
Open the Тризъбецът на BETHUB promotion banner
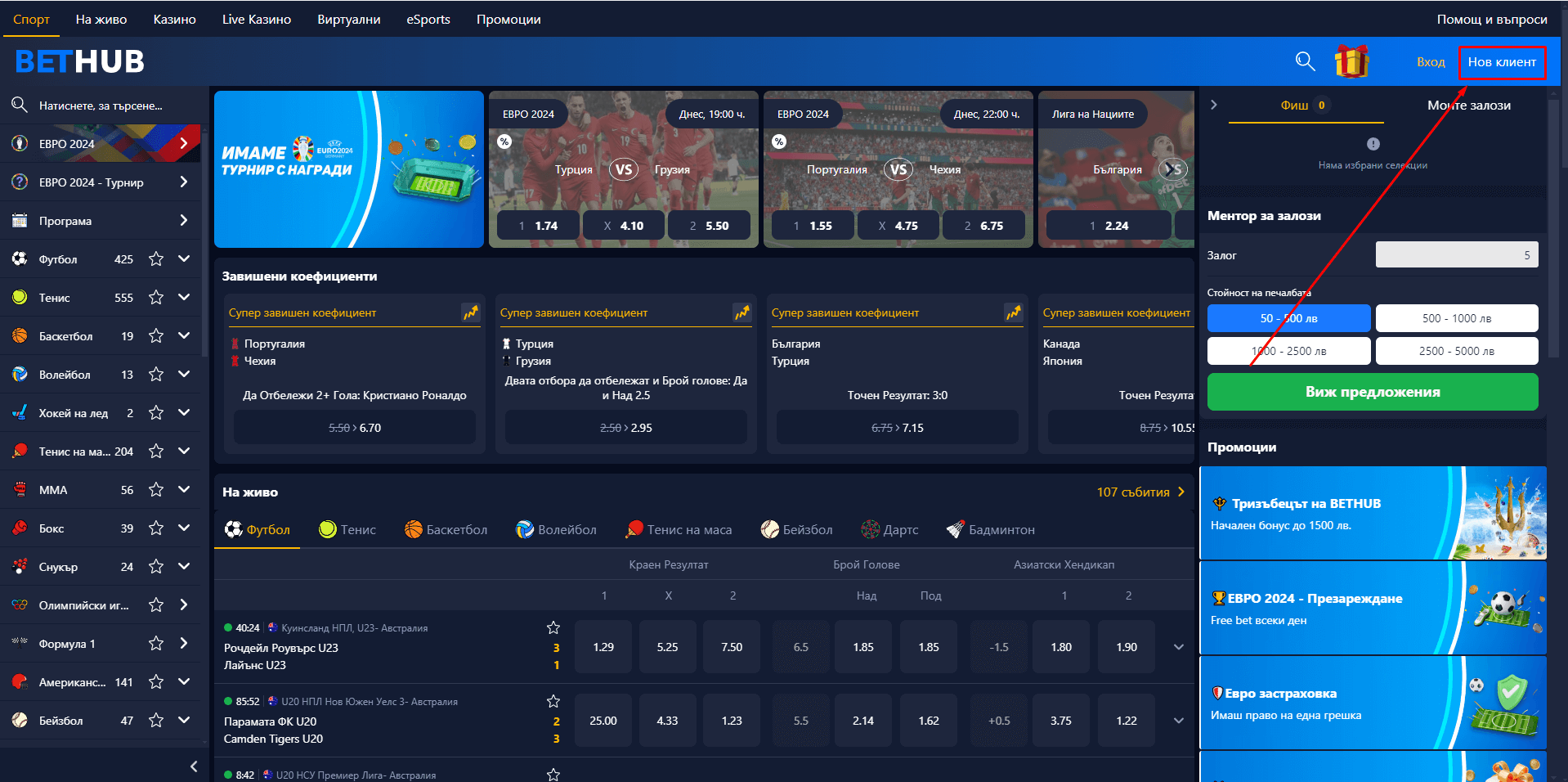(x=1373, y=513)
